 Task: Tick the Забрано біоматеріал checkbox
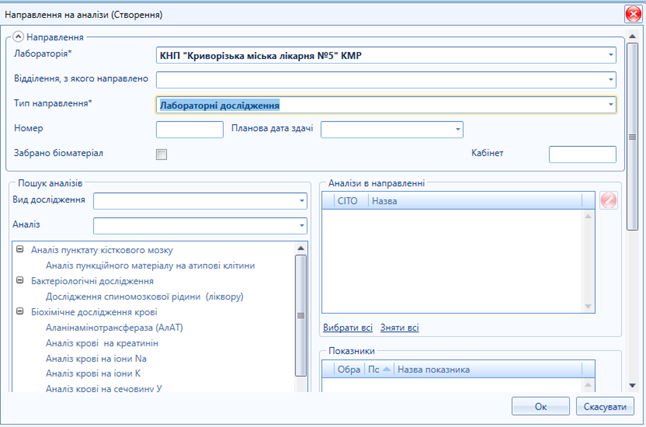coord(162,154)
